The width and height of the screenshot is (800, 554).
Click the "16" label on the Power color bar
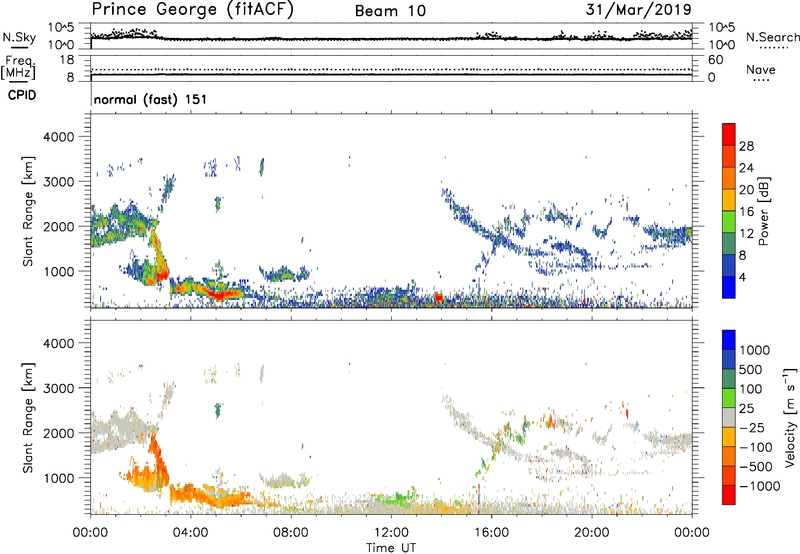(746, 212)
